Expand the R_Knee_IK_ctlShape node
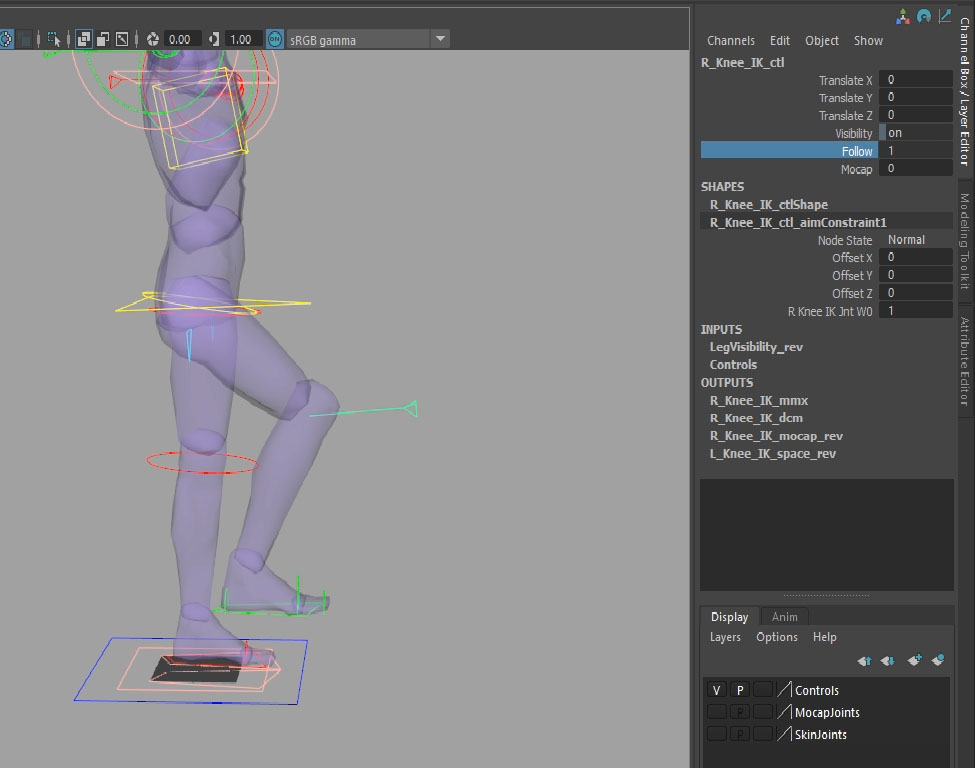Viewport: 975px width, 768px height. point(768,204)
